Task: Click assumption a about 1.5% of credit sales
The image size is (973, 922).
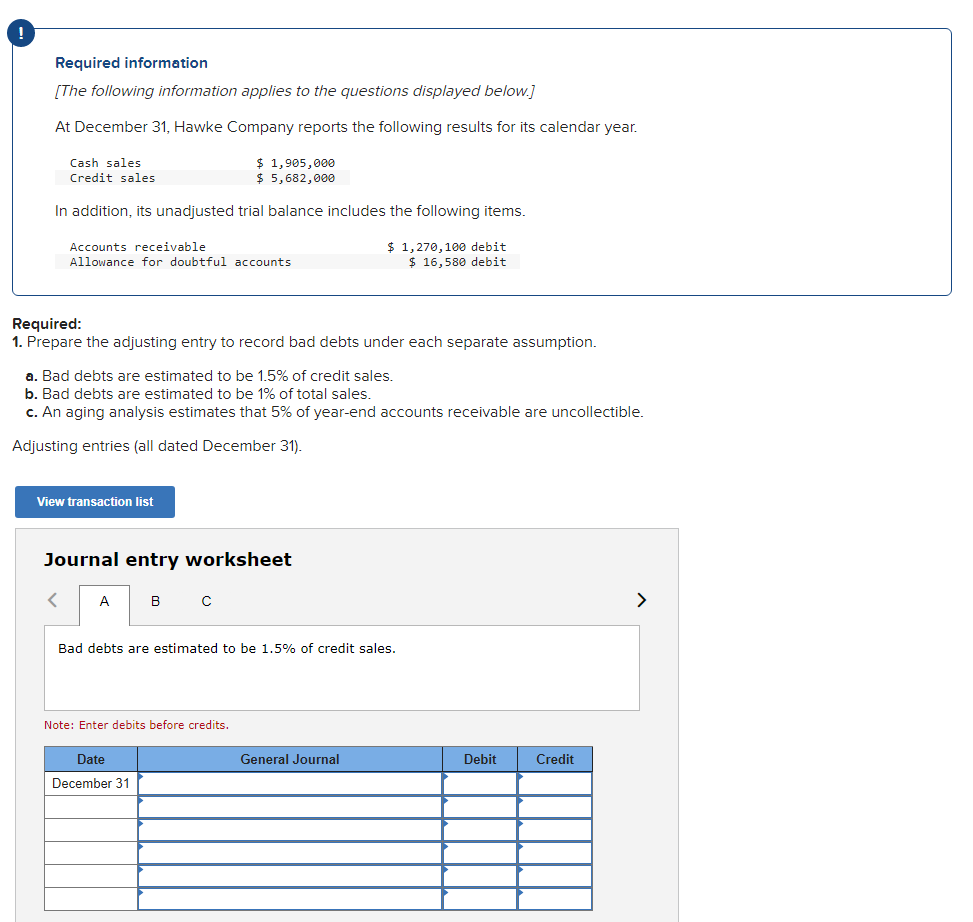Action: [x=209, y=376]
